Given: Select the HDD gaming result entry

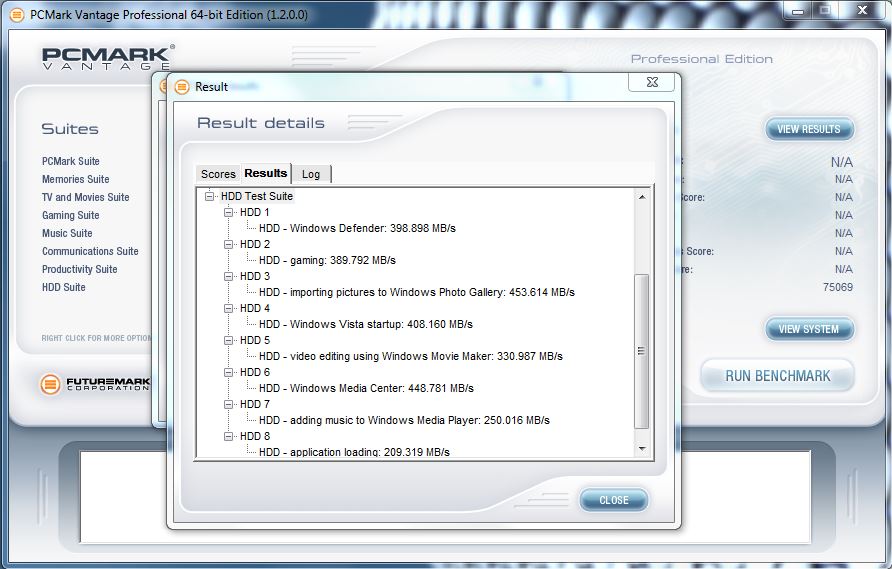Looking at the screenshot, I should click(x=327, y=260).
